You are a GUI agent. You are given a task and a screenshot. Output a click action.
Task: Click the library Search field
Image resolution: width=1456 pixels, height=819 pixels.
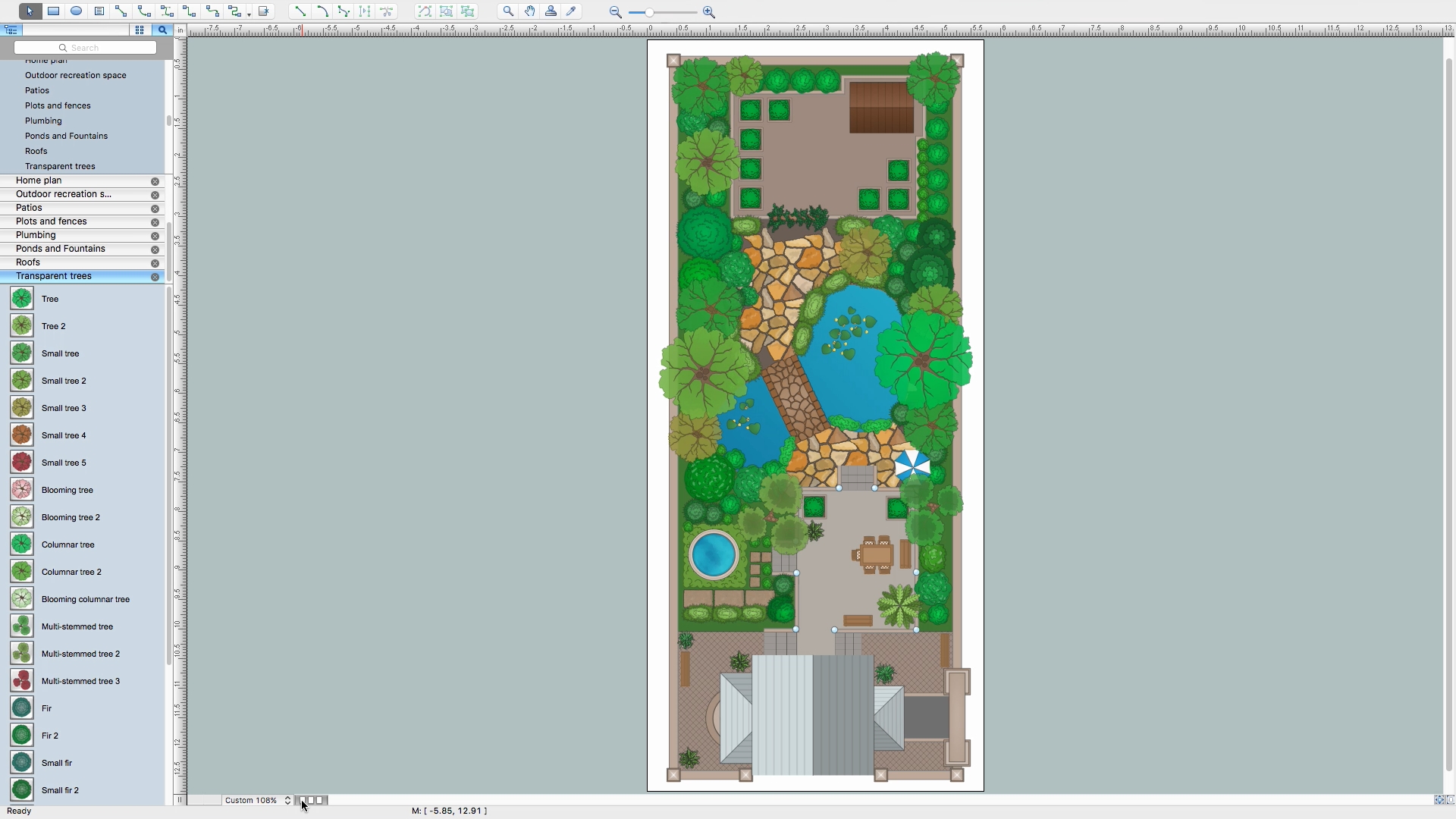tap(84, 47)
